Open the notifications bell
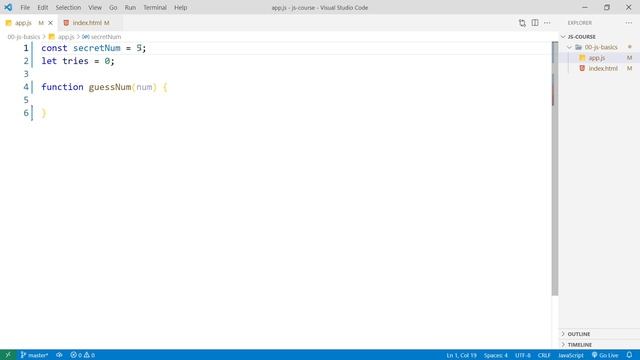Image resolution: width=640 pixels, height=360 pixels. (x=629, y=355)
